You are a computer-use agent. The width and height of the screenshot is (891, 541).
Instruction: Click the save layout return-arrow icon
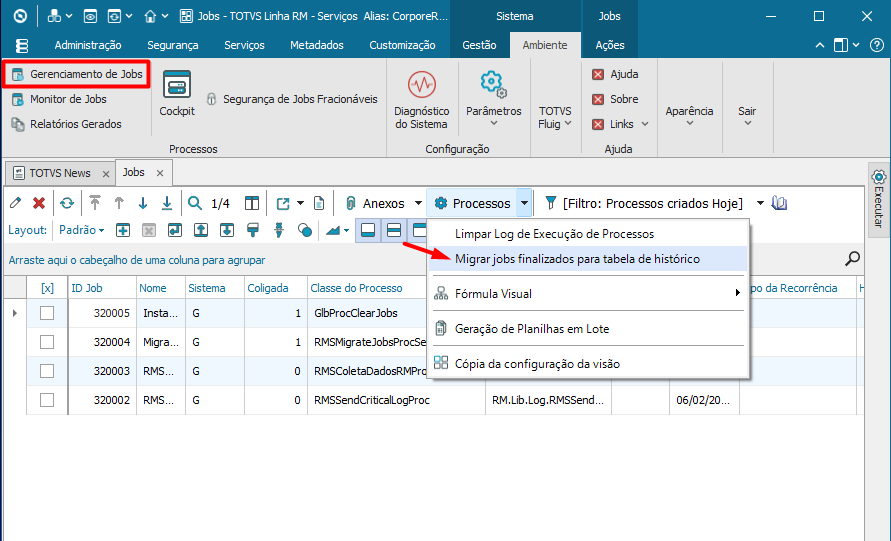pos(174,230)
